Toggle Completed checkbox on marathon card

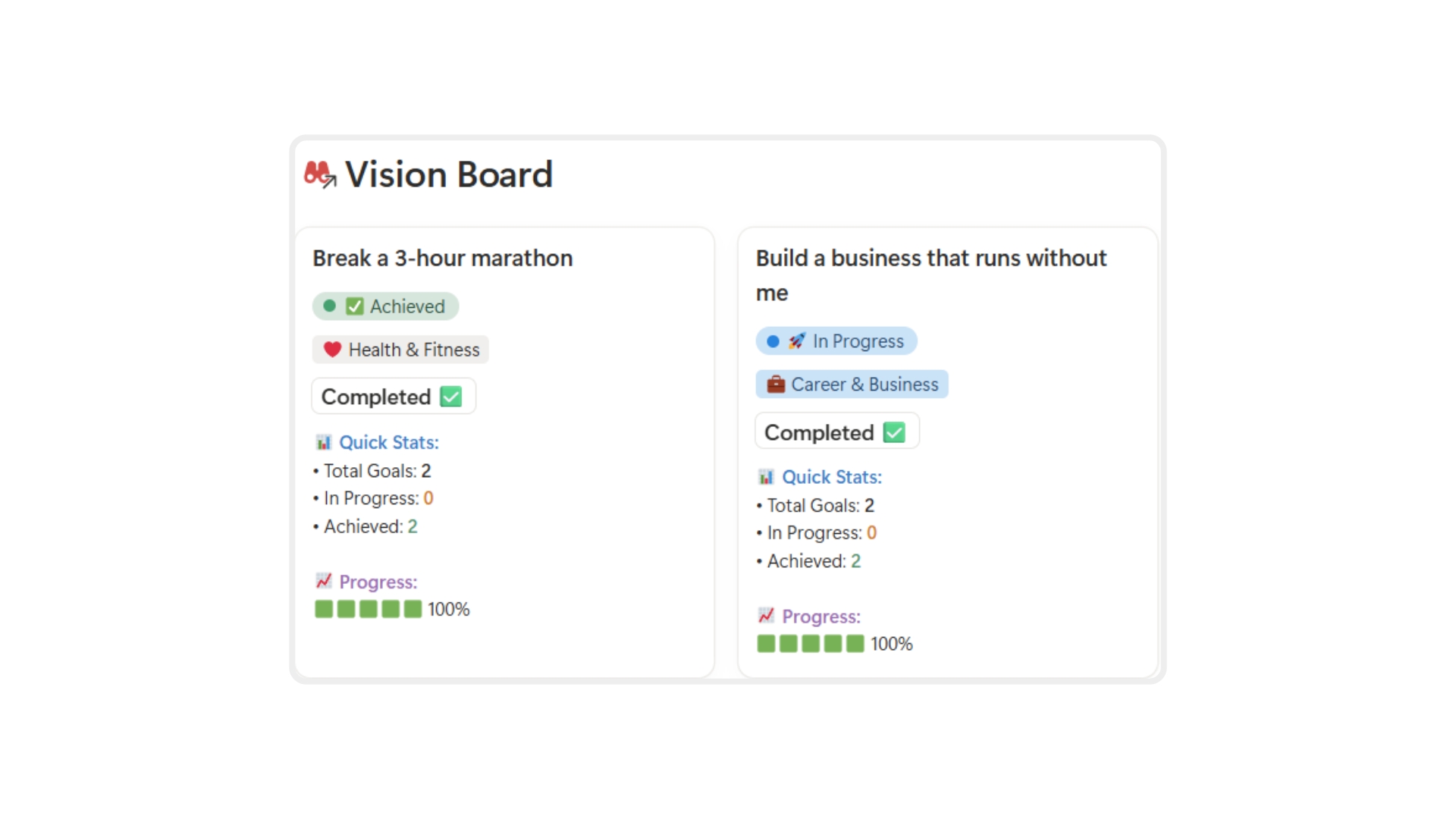[451, 397]
